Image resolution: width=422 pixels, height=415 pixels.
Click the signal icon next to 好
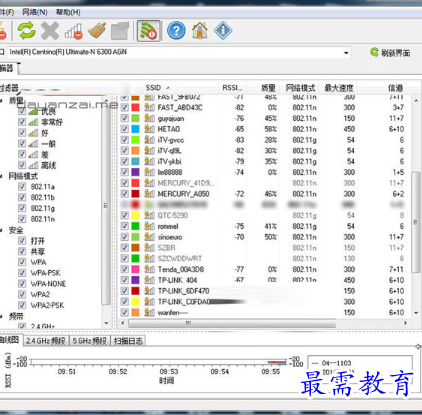click(x=33, y=133)
